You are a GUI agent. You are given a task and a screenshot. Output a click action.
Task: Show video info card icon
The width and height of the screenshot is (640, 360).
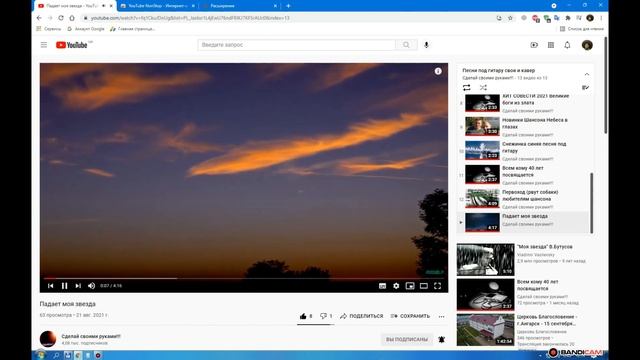(438, 71)
